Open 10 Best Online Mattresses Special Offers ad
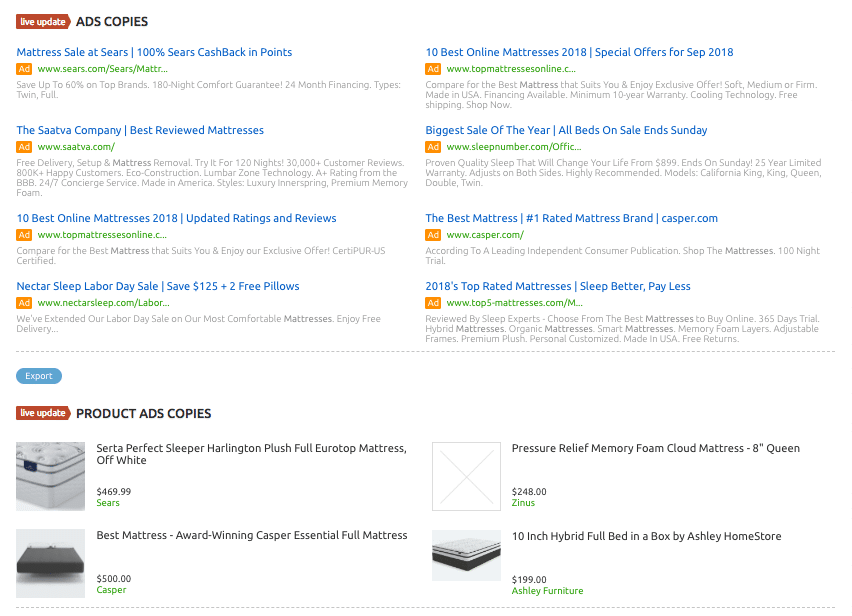 point(579,52)
